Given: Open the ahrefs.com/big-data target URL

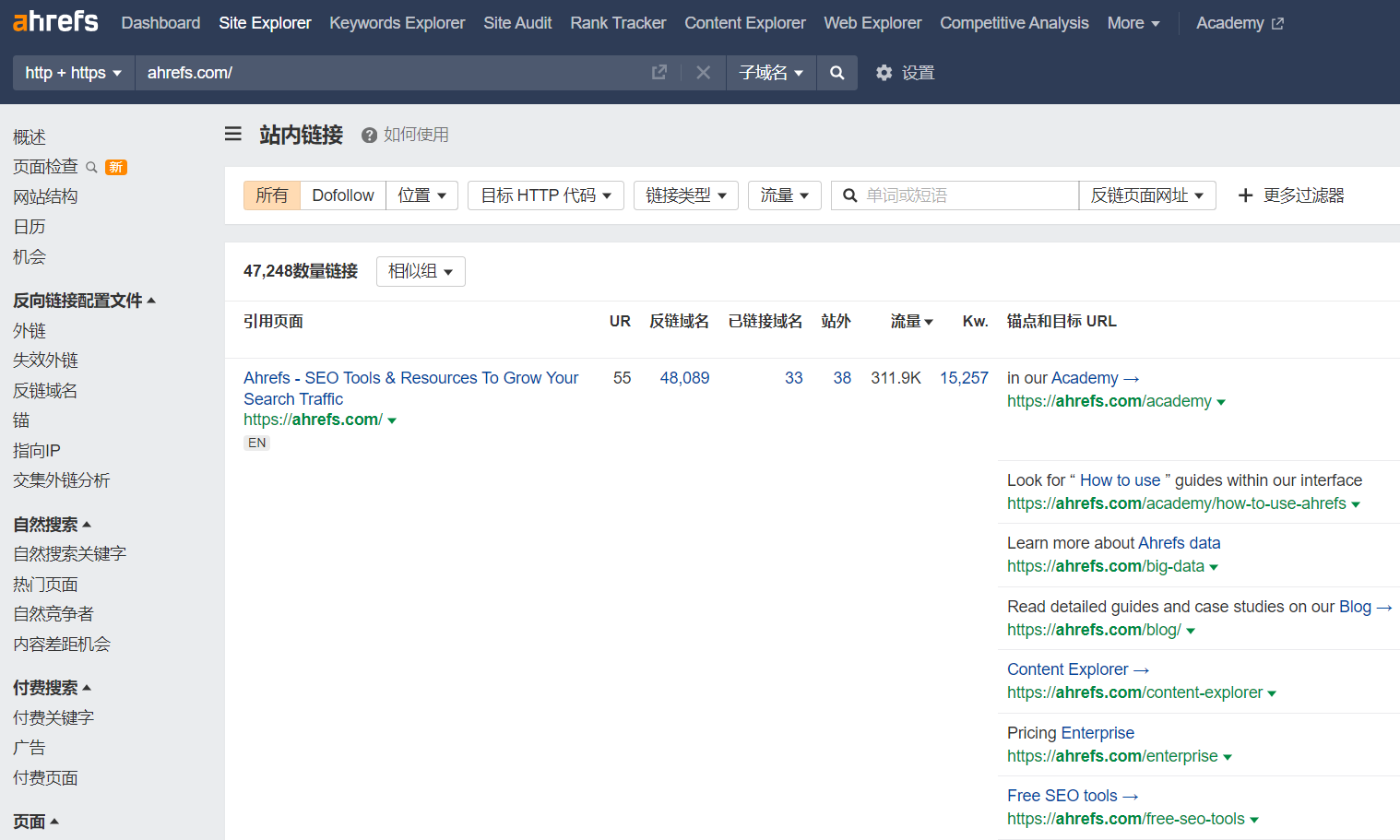Looking at the screenshot, I should point(1106,566).
